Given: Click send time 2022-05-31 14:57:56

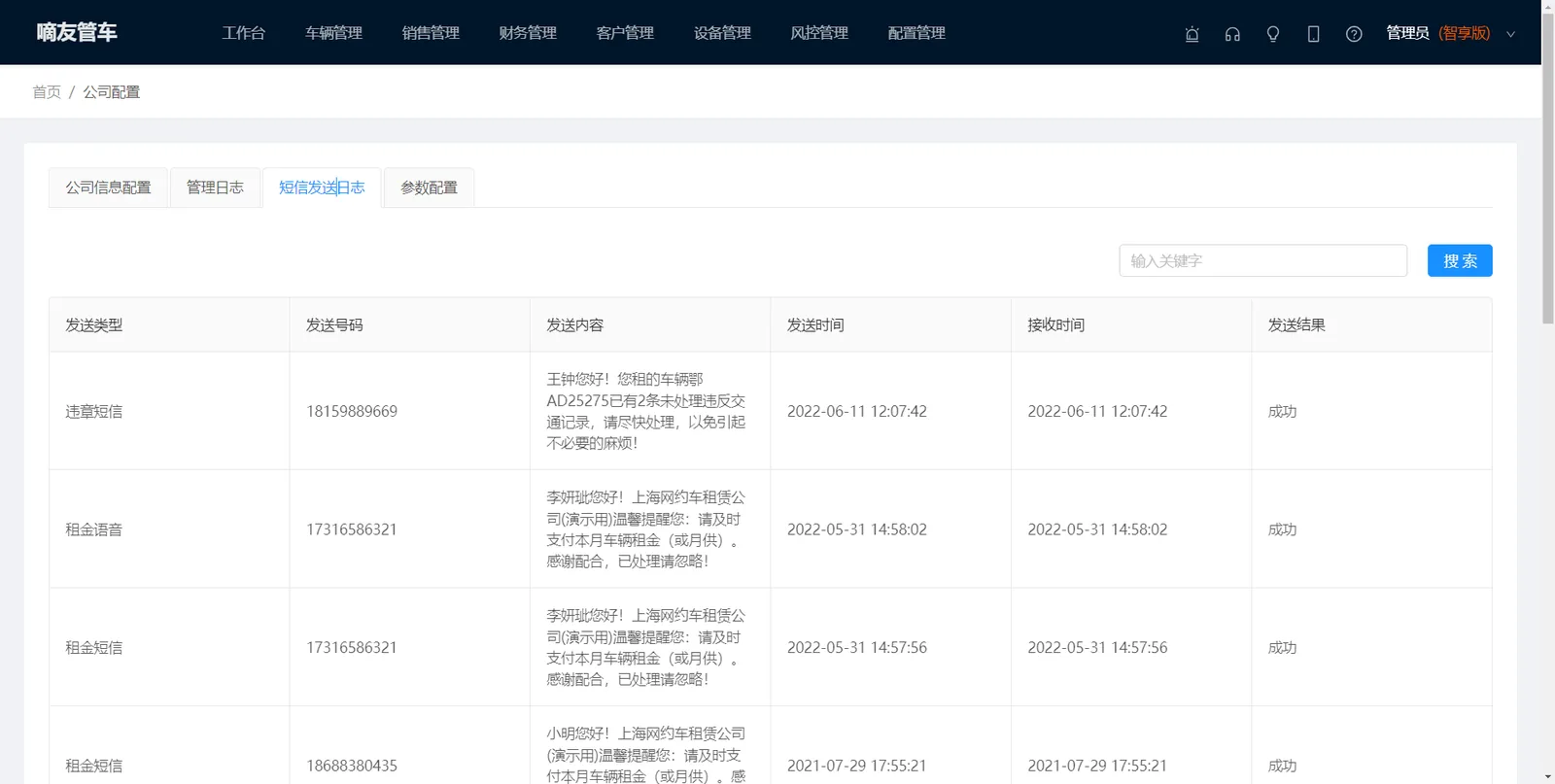Looking at the screenshot, I should click(x=857, y=648).
